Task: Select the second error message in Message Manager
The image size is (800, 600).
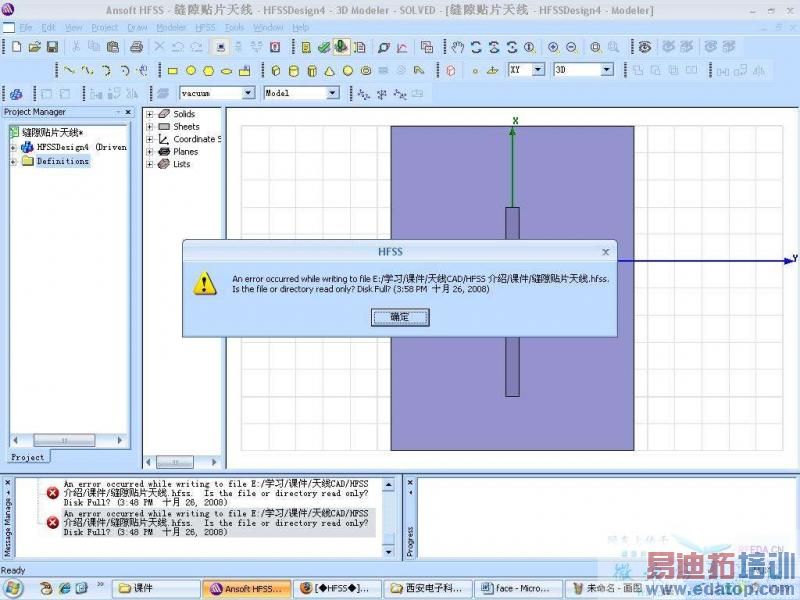Action: tap(216, 522)
